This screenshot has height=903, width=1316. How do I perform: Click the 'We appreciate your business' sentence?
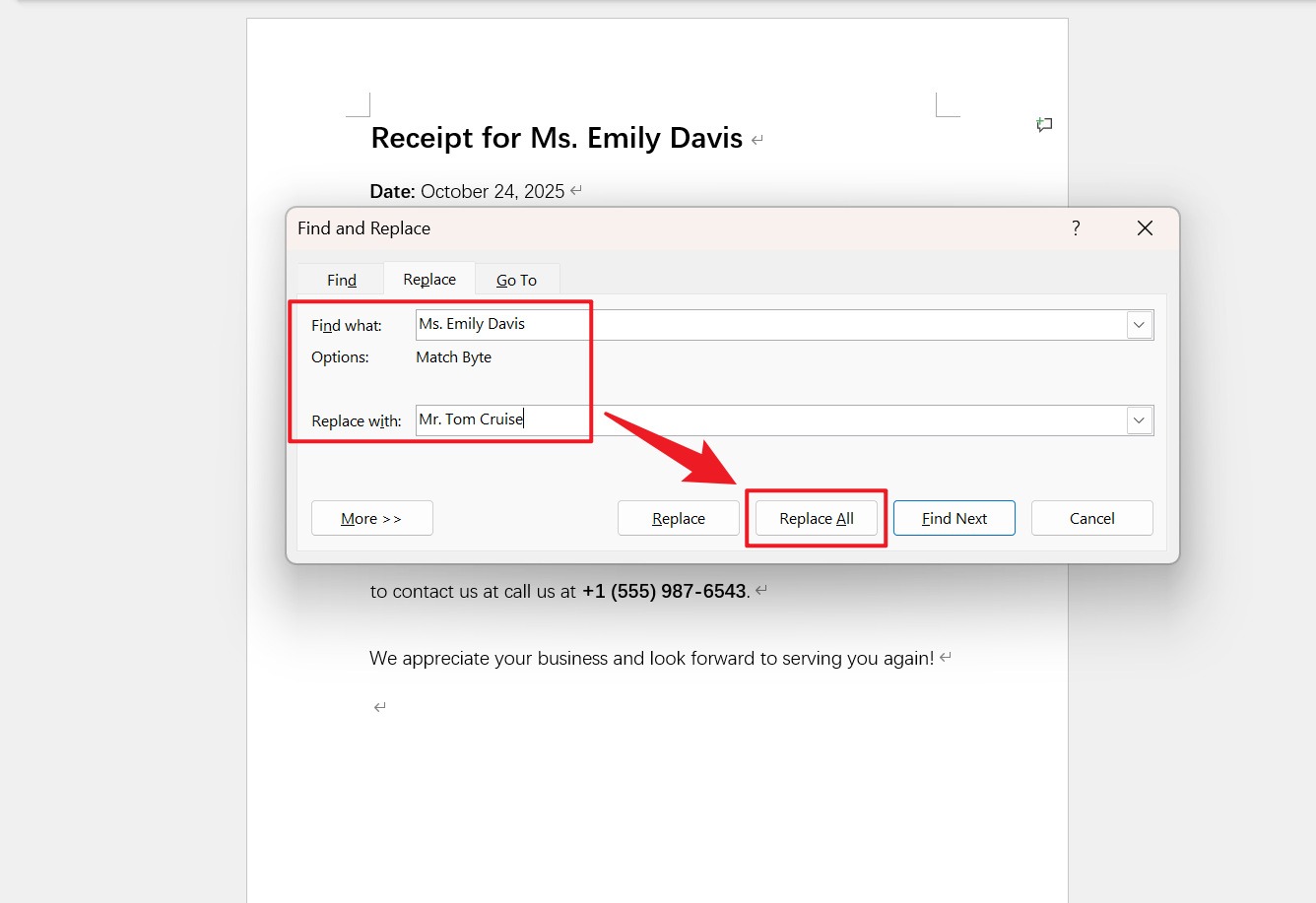(650, 659)
